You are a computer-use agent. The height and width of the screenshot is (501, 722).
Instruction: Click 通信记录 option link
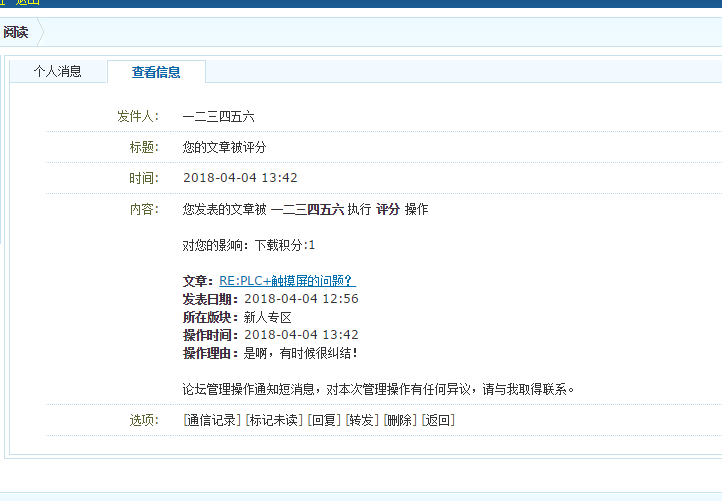212,420
